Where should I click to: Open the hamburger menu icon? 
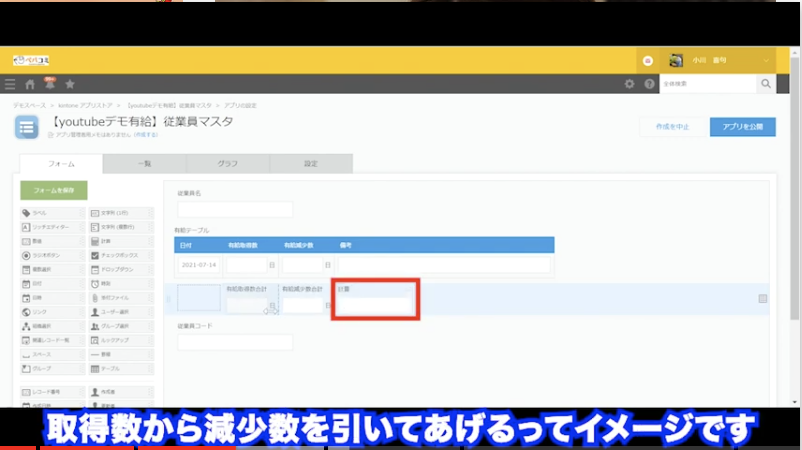tap(10, 84)
